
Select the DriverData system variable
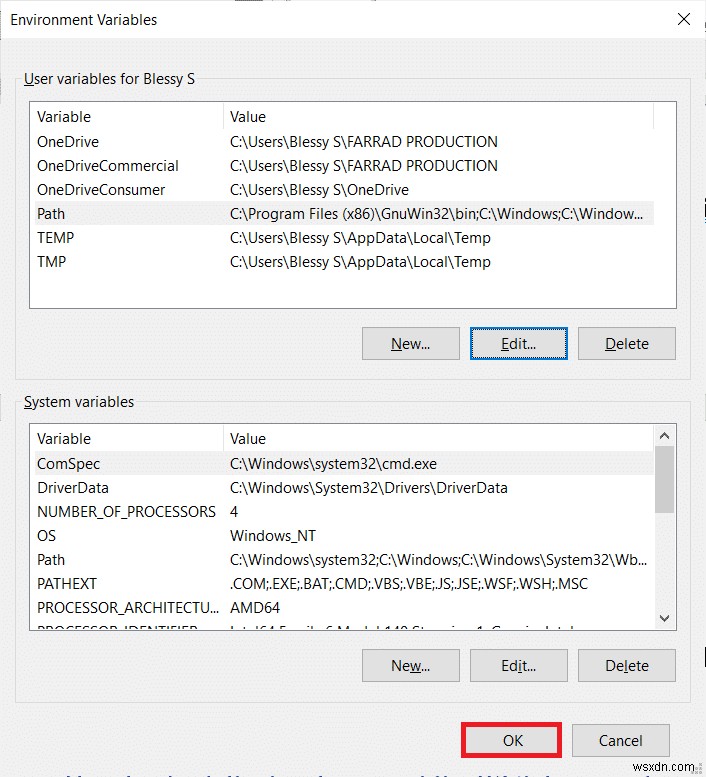pyautogui.click(x=344, y=488)
